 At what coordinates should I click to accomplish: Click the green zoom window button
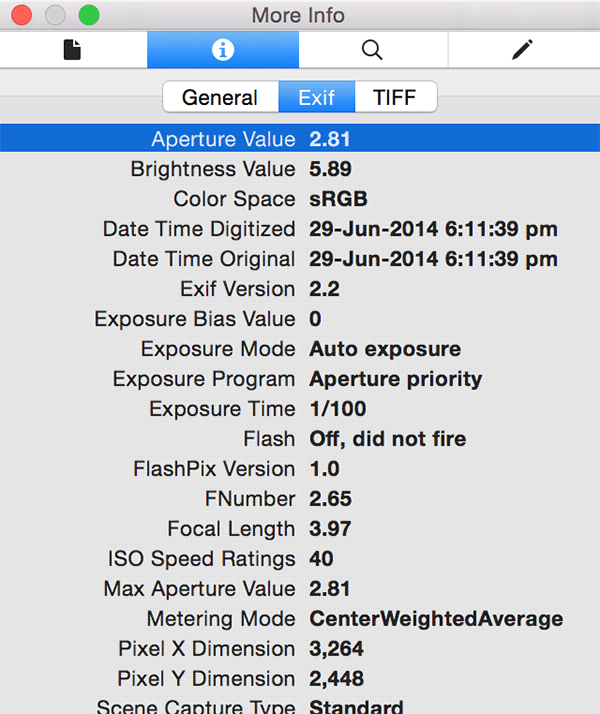point(89,16)
